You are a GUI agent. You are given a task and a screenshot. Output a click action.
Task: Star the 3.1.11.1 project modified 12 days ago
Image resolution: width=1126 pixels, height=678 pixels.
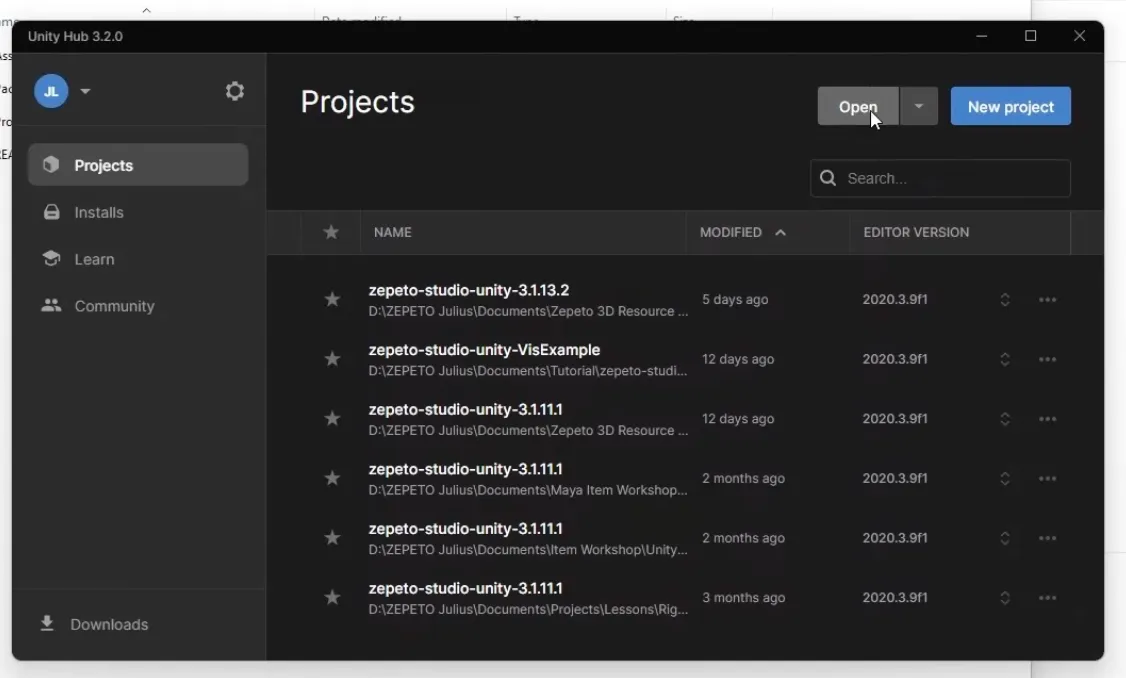tap(332, 419)
